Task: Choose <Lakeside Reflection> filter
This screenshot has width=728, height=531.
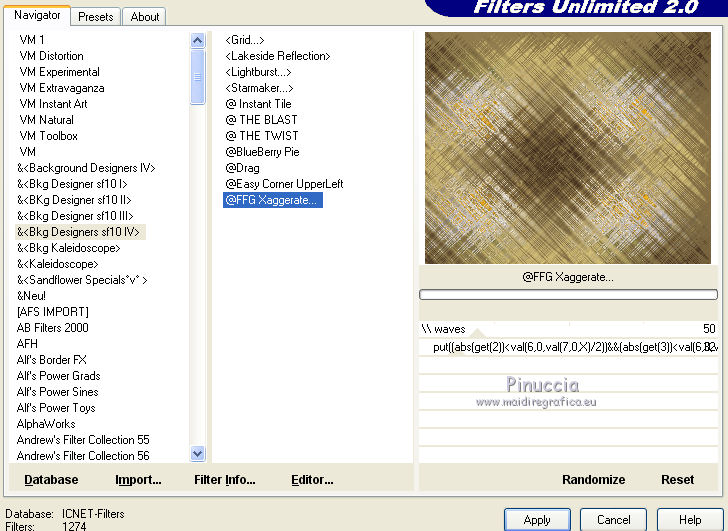Action: click(x=278, y=56)
